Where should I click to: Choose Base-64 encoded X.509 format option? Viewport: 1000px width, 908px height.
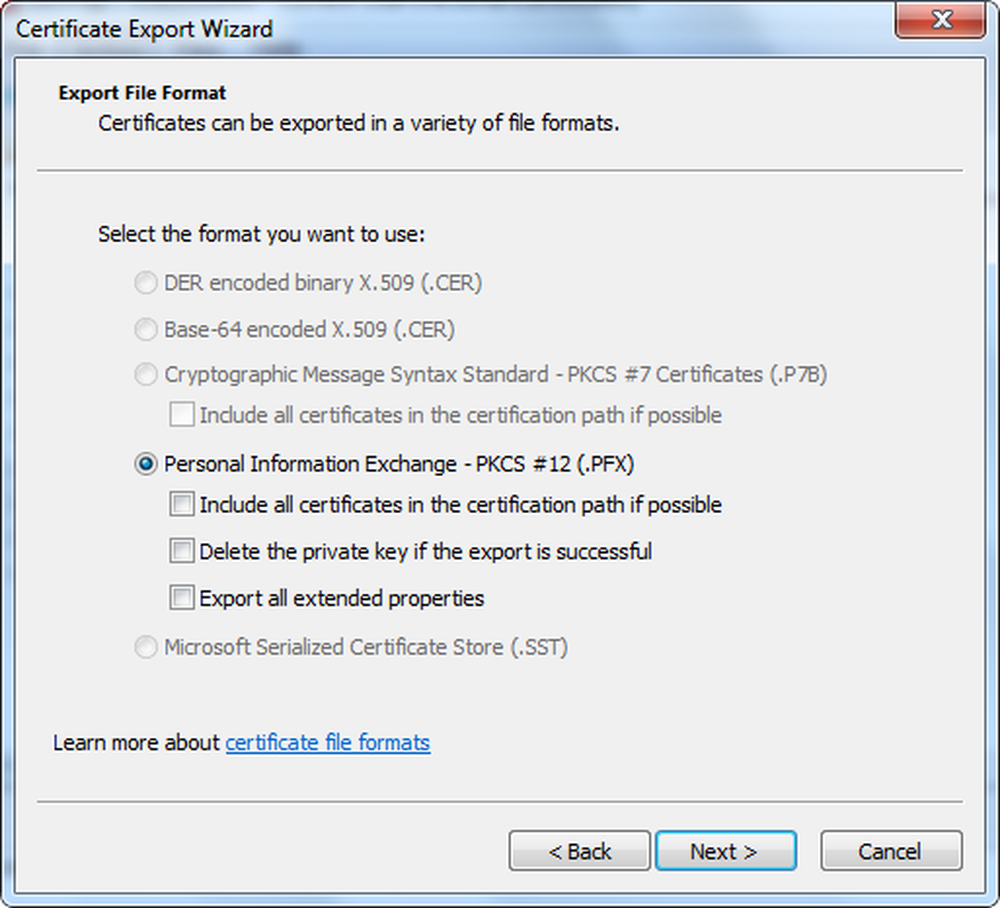click(x=146, y=329)
